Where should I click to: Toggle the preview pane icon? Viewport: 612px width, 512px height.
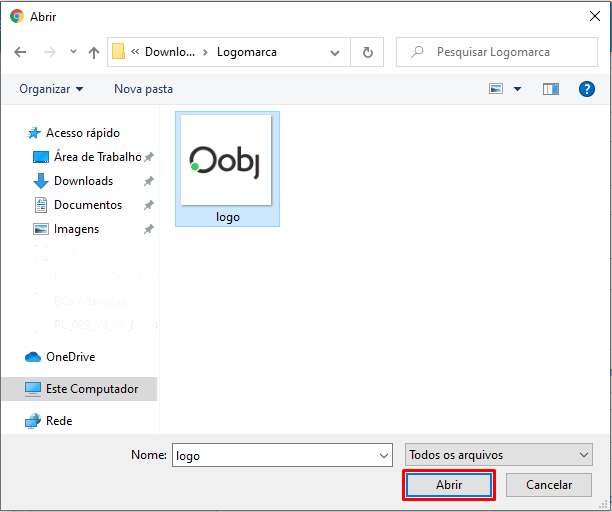pos(551,89)
